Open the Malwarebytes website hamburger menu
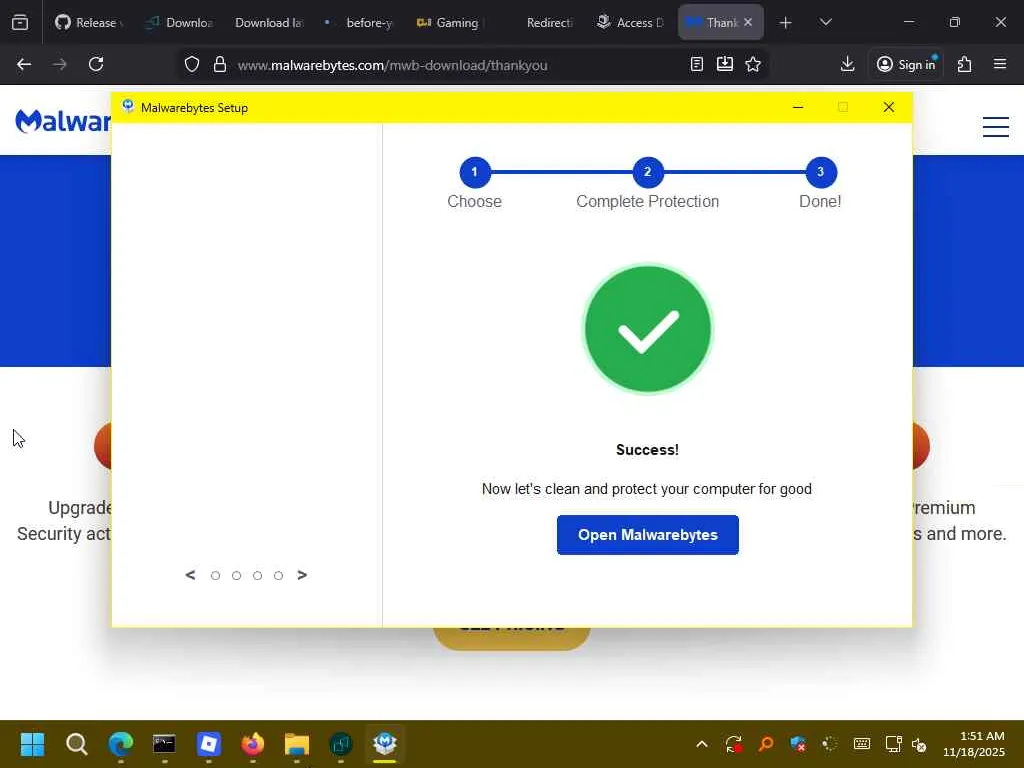 point(996,127)
